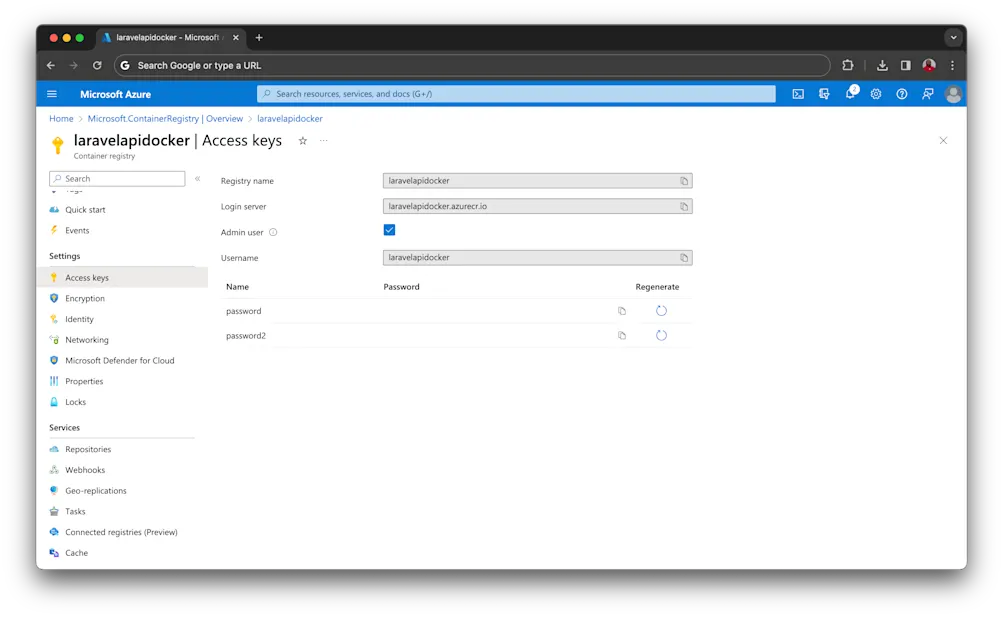Copy the Login server value
This screenshot has height=617, width=1003.
coord(686,206)
